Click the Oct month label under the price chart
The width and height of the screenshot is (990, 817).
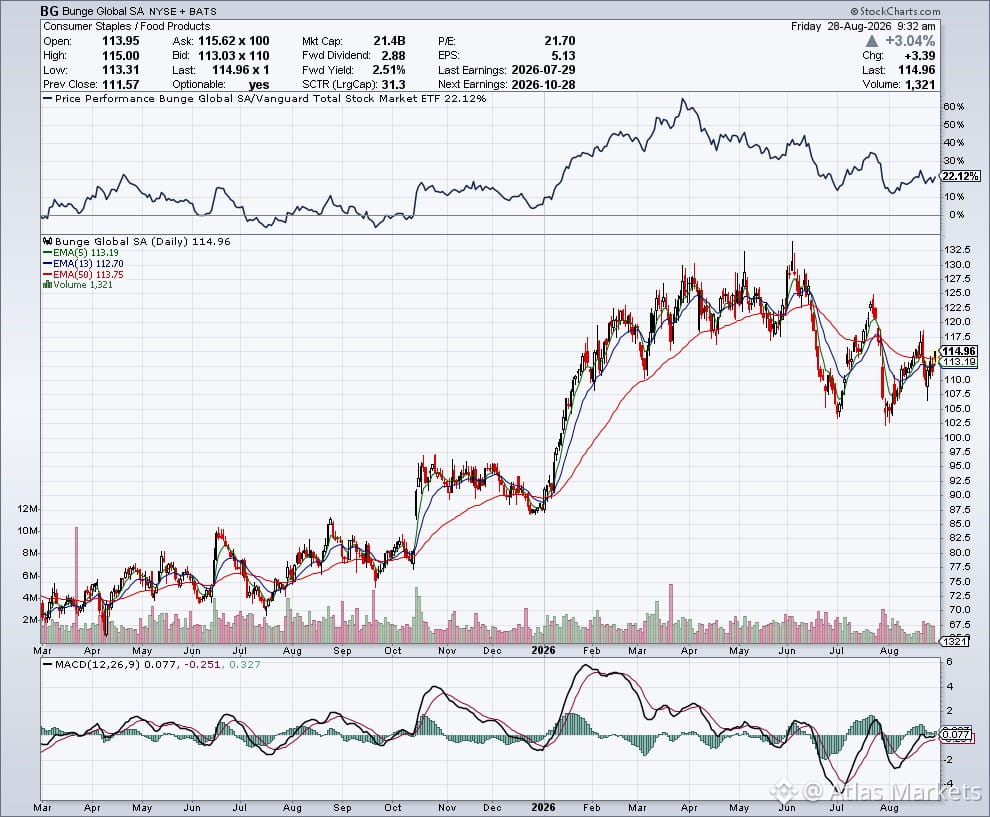393,650
